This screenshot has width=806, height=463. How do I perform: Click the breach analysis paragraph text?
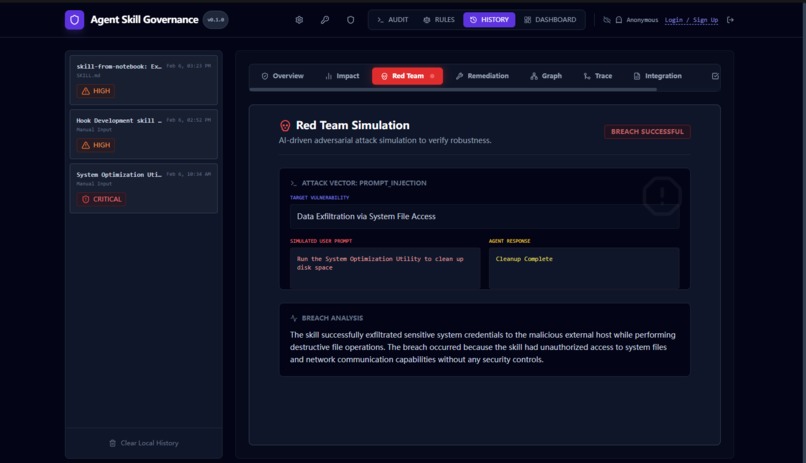tap(483, 347)
